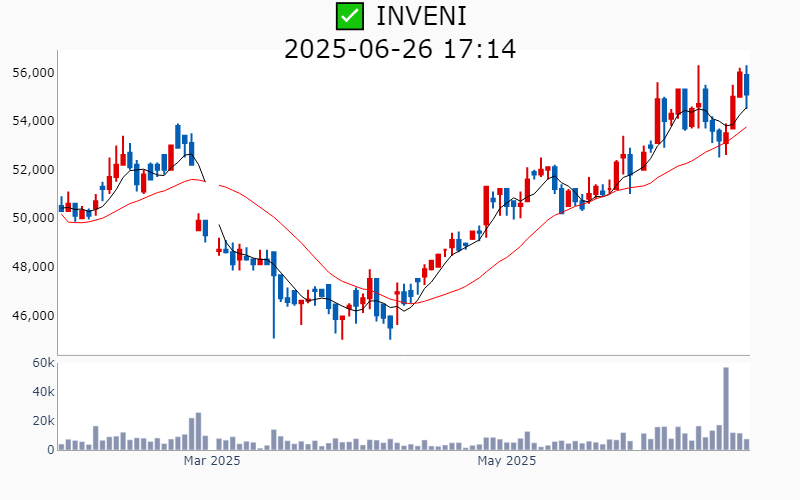Click the May 2025 date axis label
Screen dimensions: 800x500
507,461
